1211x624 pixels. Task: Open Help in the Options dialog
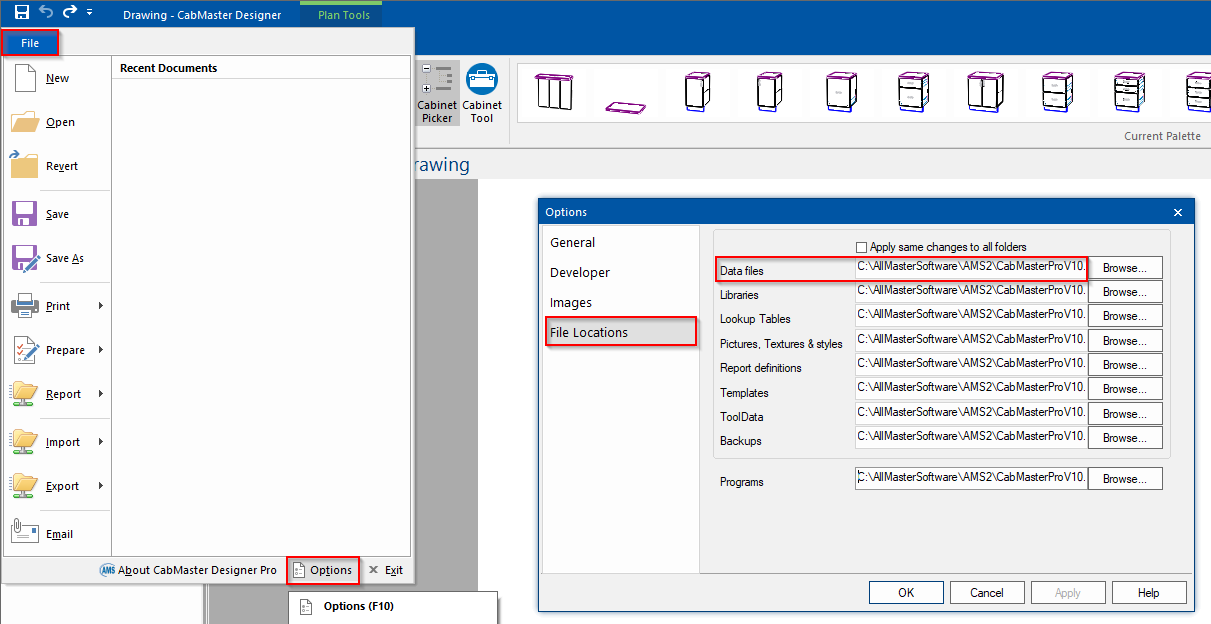(x=1149, y=593)
